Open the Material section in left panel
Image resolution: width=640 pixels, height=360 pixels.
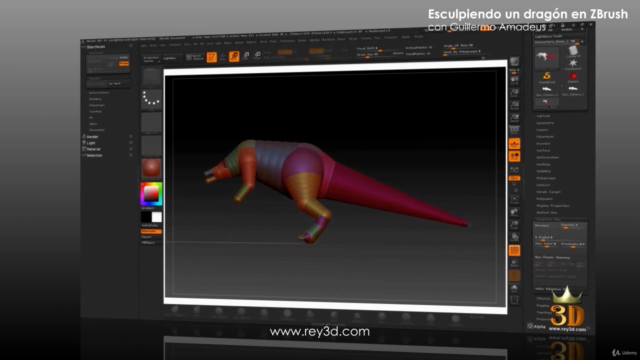[93, 149]
